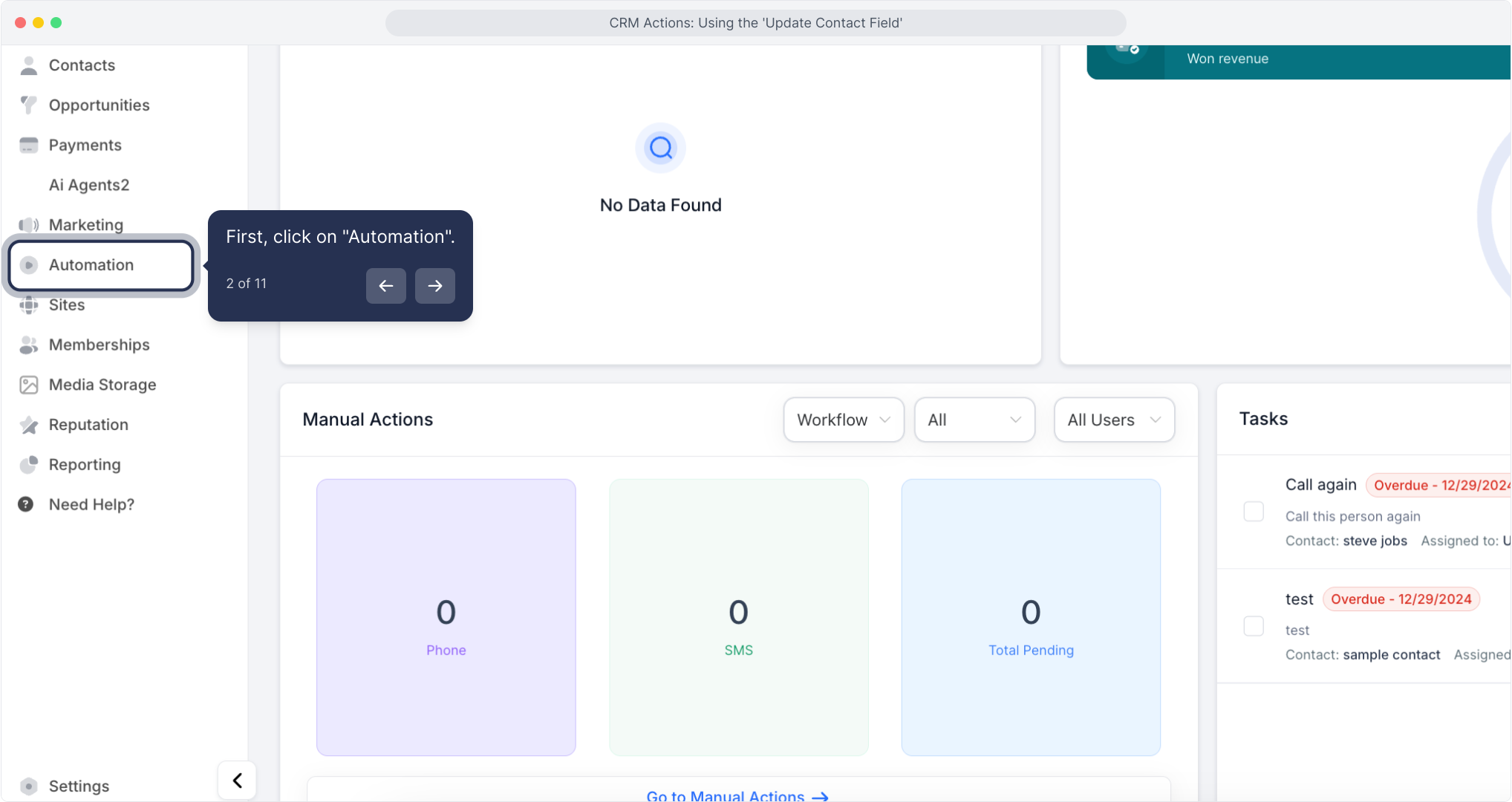
Task: Go to next tour step arrow
Action: 435,286
